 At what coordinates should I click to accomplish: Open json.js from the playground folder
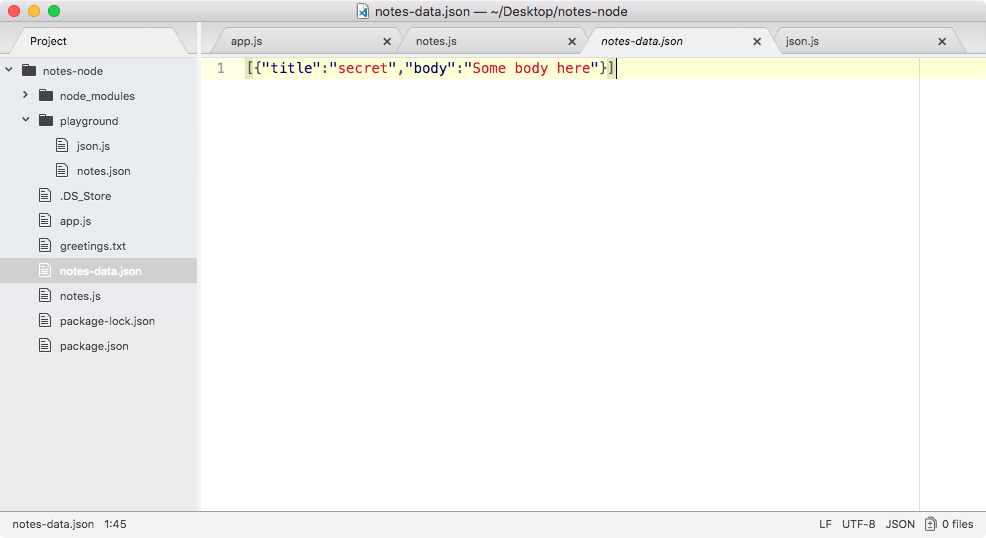(93, 146)
